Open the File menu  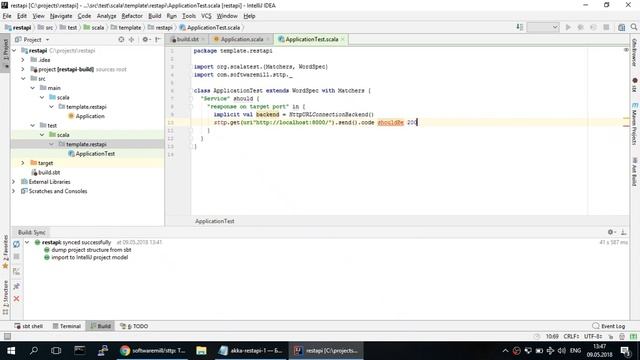[x=7, y=16]
